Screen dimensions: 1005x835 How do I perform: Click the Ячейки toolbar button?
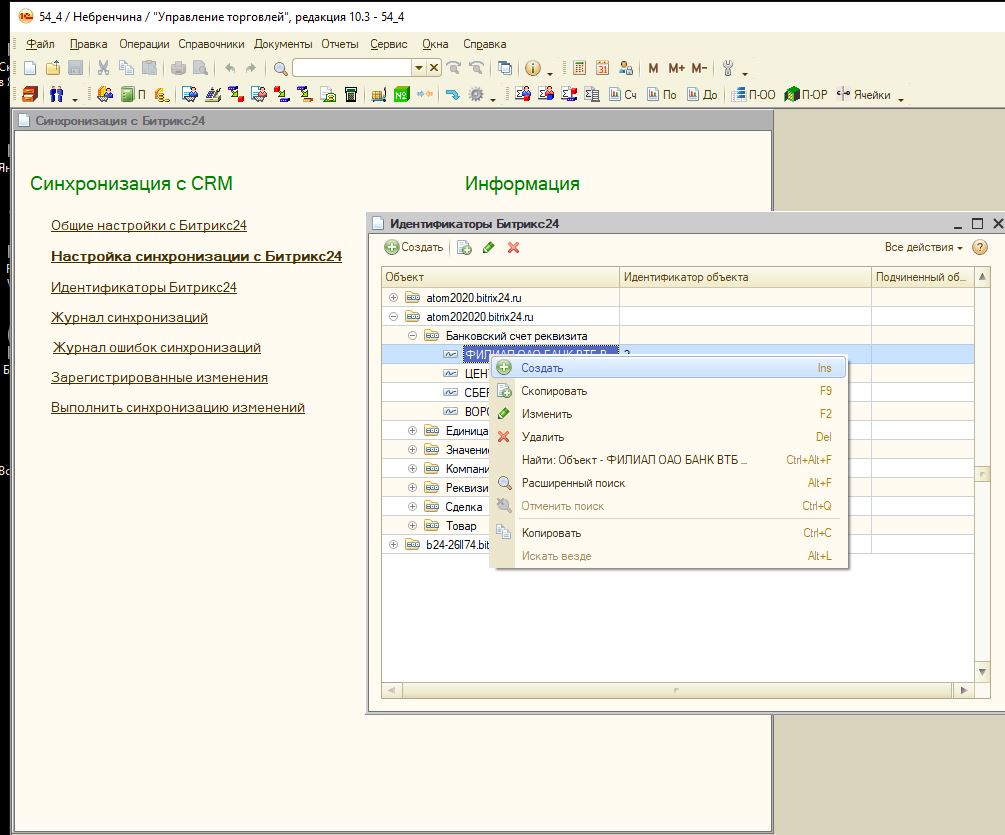(865, 95)
